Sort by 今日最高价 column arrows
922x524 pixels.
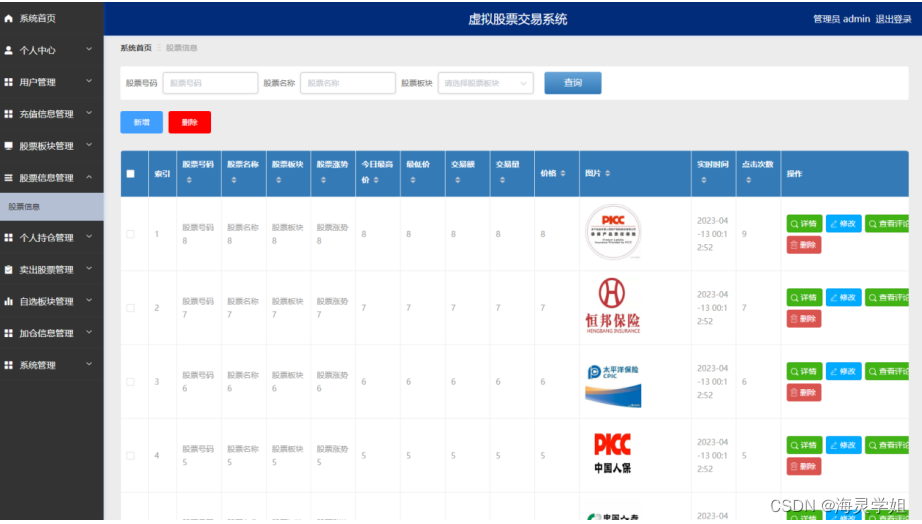[x=376, y=180]
